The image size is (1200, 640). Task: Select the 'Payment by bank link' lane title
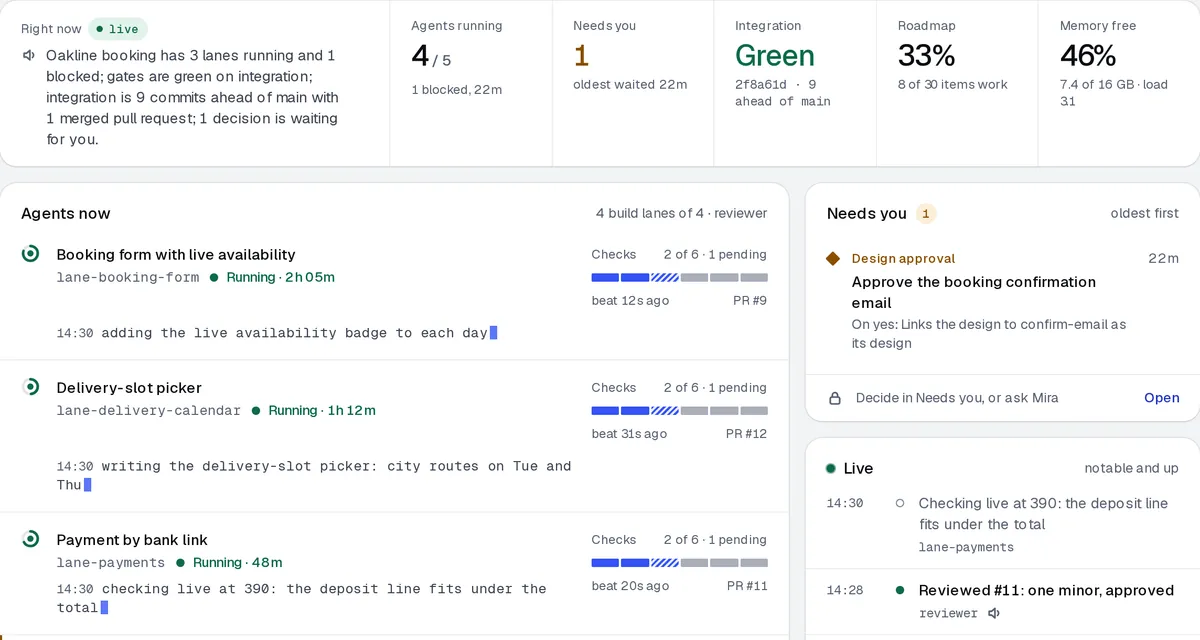pyautogui.click(x=132, y=539)
